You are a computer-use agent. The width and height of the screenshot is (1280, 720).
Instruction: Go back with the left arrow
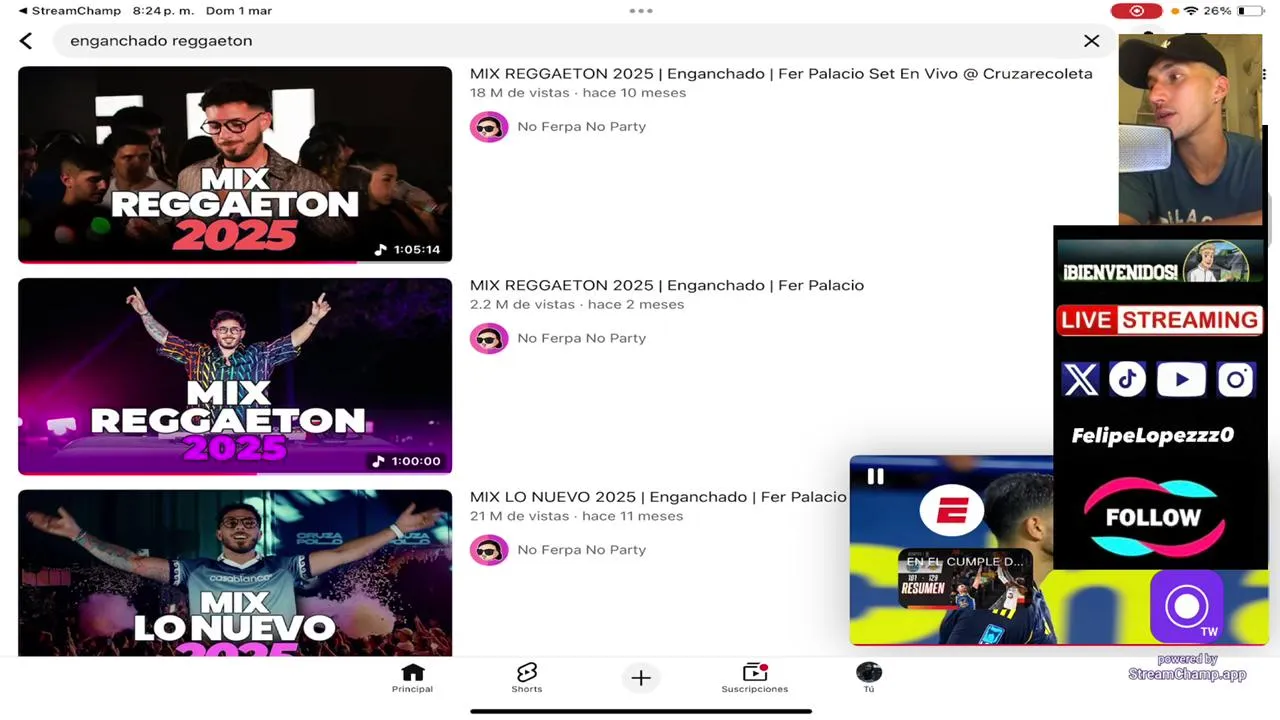[26, 41]
